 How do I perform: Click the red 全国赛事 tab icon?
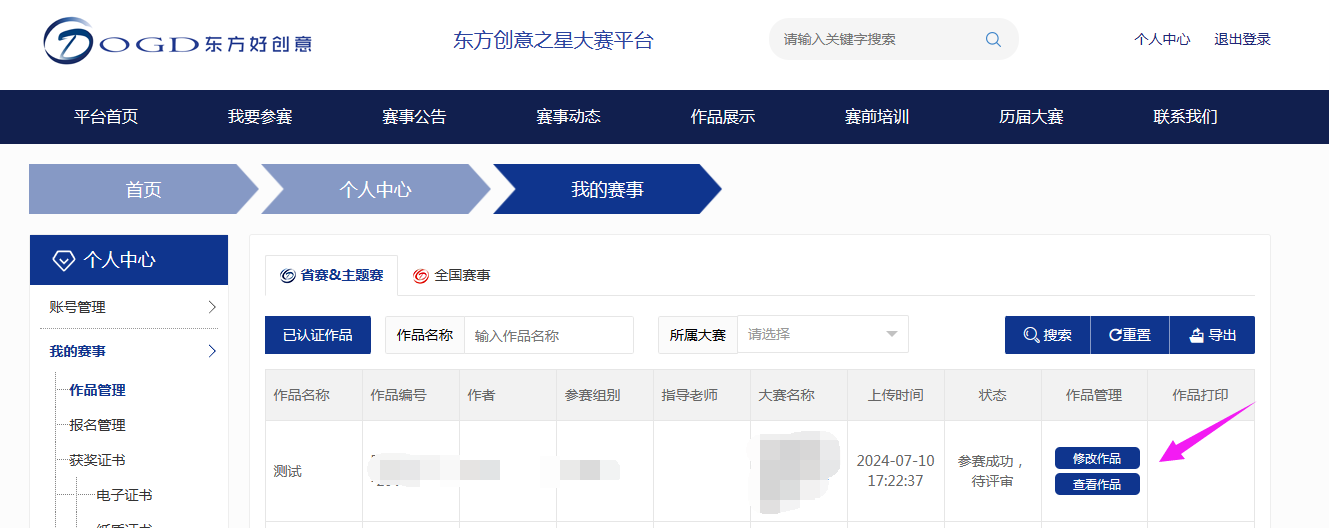pyautogui.click(x=421, y=276)
